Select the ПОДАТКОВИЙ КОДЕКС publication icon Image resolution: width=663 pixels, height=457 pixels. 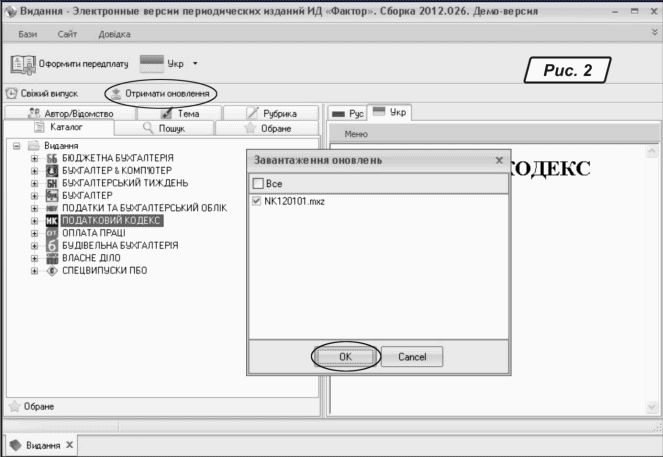[52, 220]
